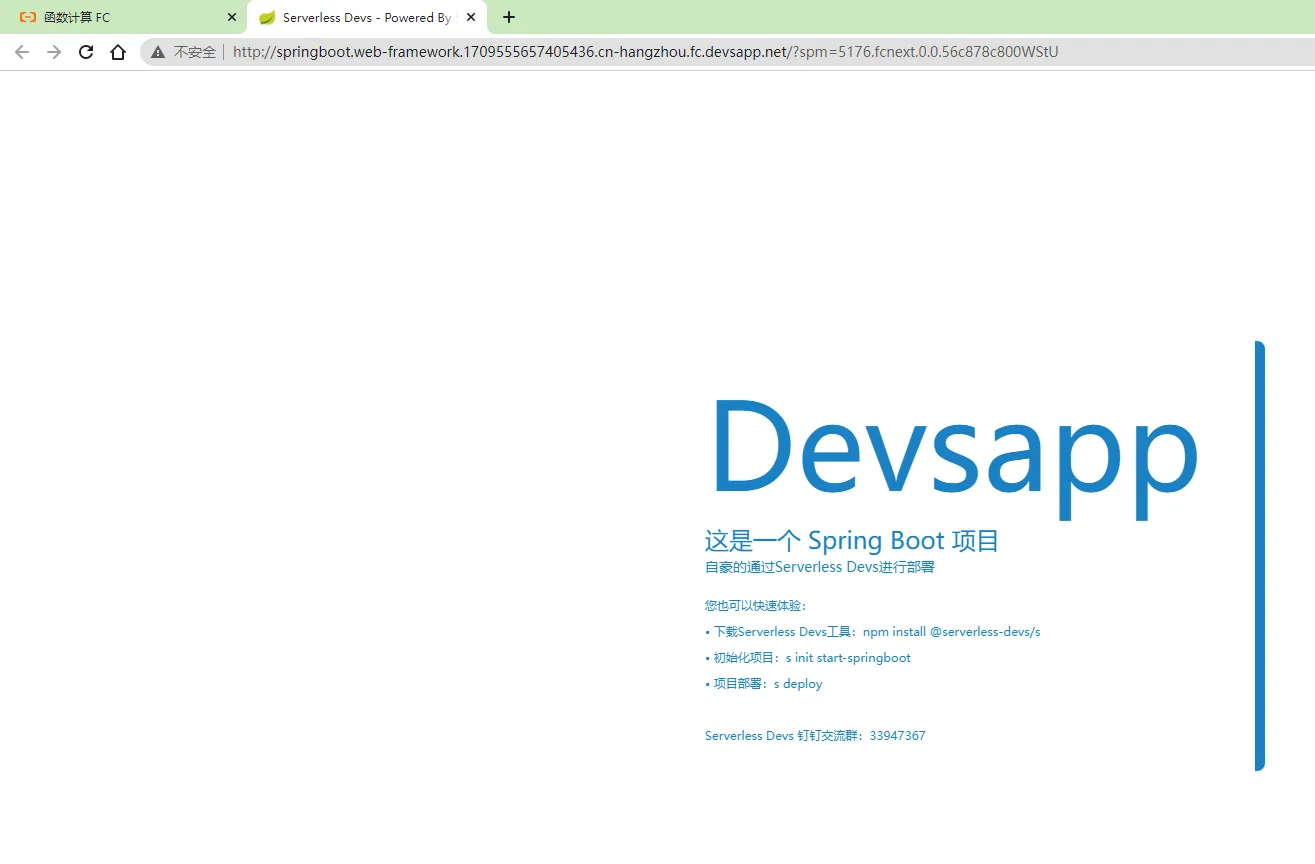Reload the page with the refresh icon
1315x864 pixels.
coord(86,52)
